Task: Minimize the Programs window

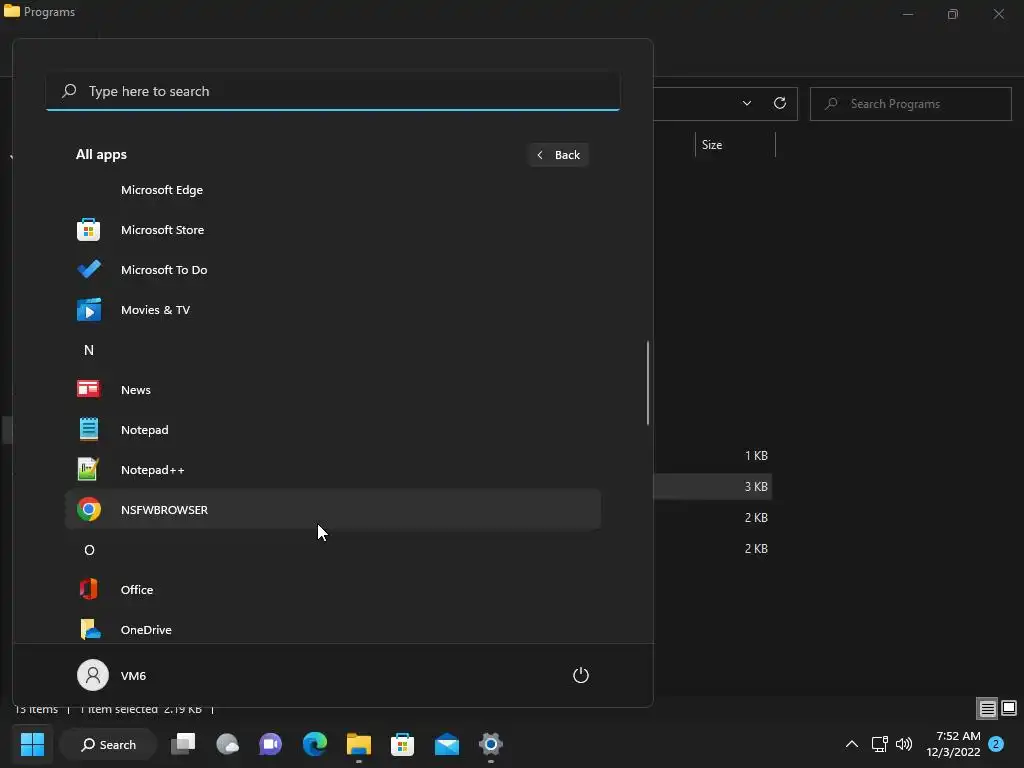Action: (x=908, y=14)
